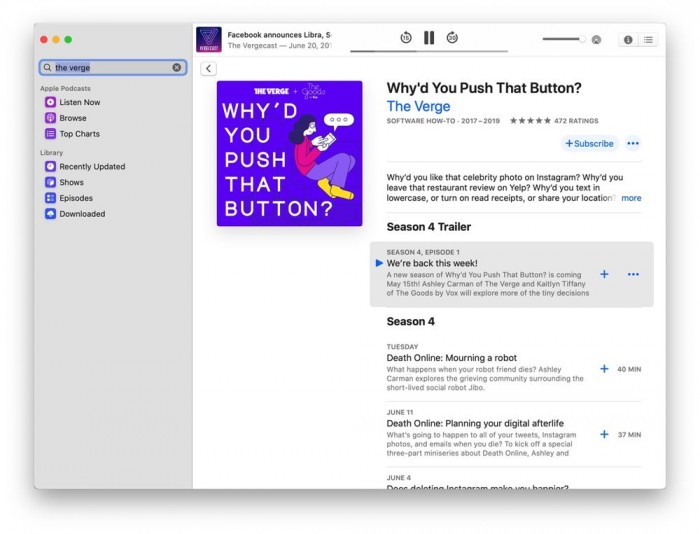Image resolution: width=700 pixels, height=534 pixels.
Task: Expand the description with 'more'
Action: 631,198
